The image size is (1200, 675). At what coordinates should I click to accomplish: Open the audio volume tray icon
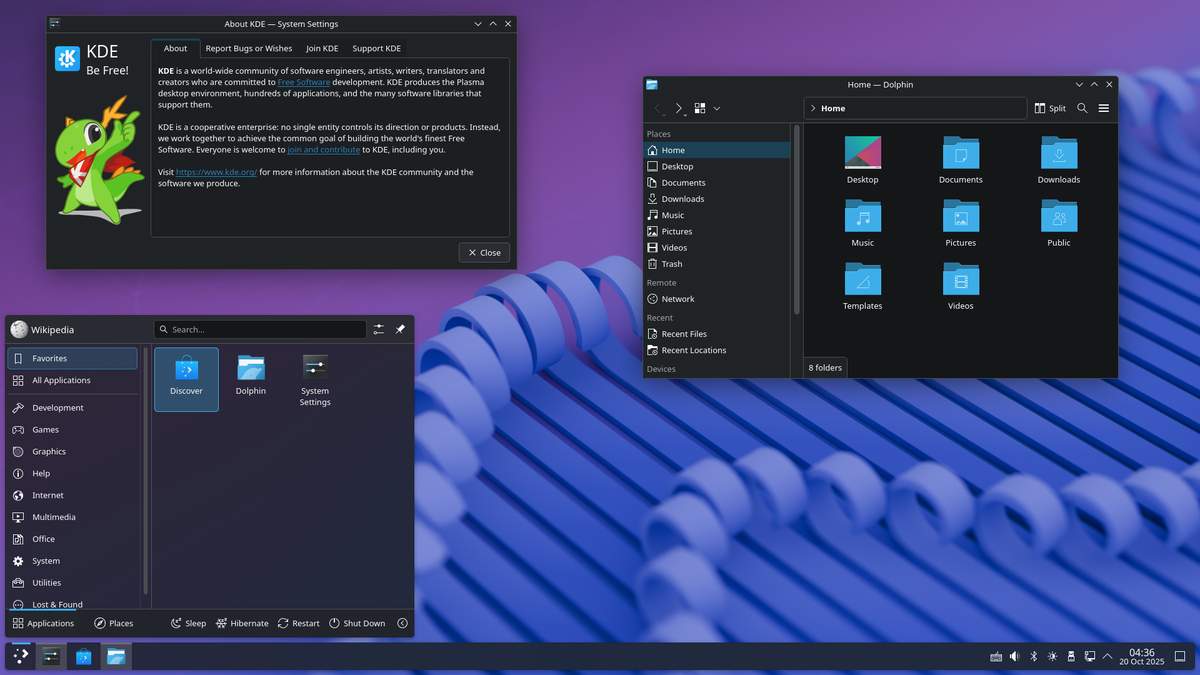(1014, 656)
